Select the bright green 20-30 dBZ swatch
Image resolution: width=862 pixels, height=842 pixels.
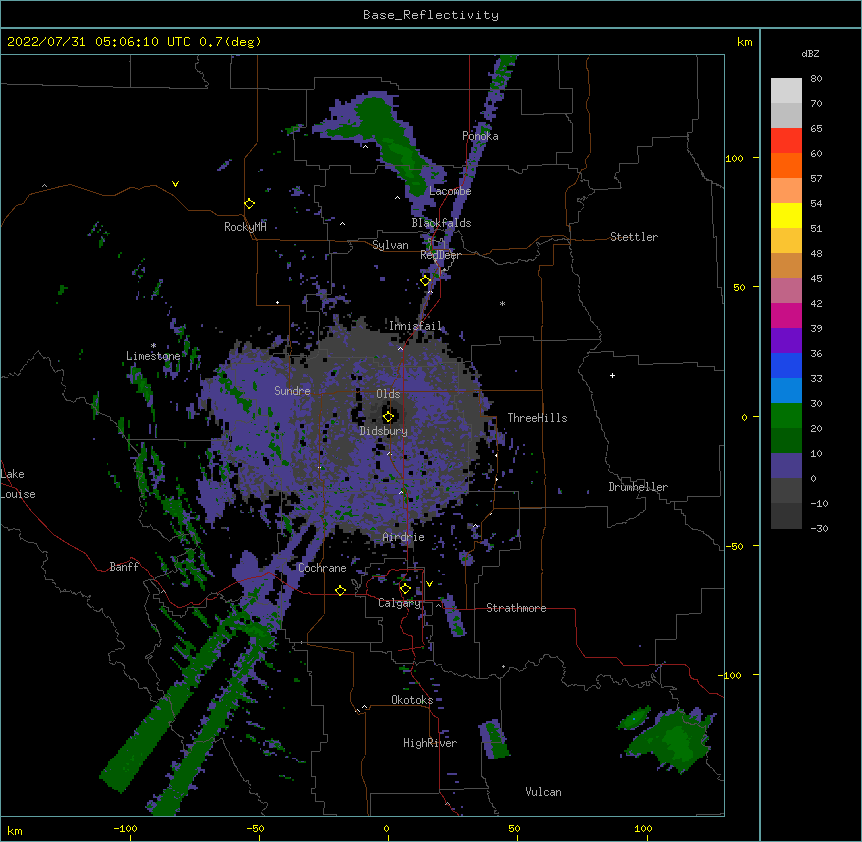point(786,416)
